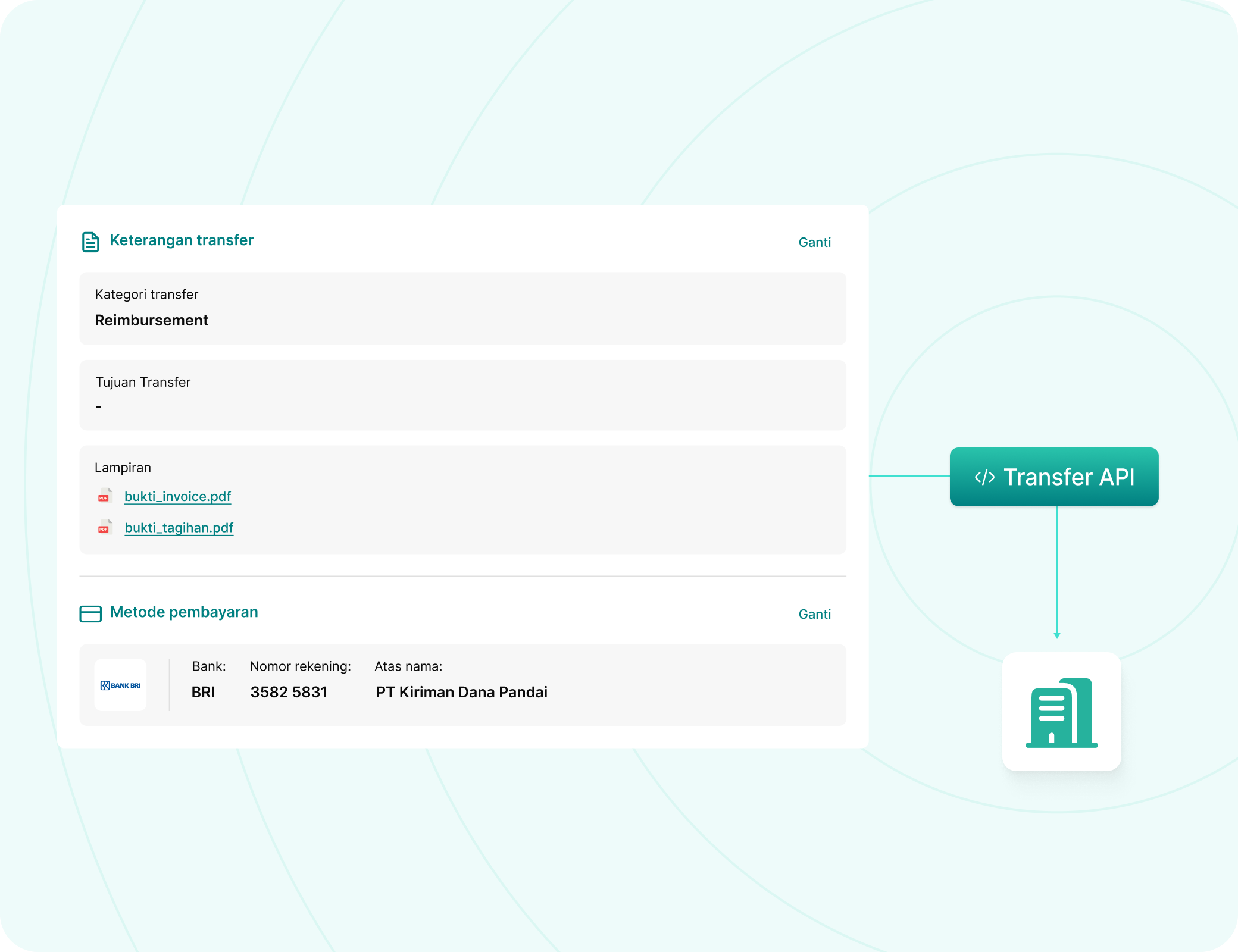Select the Kategori transfer Reimbursement field
The width and height of the screenshot is (1238, 952).
(x=462, y=309)
